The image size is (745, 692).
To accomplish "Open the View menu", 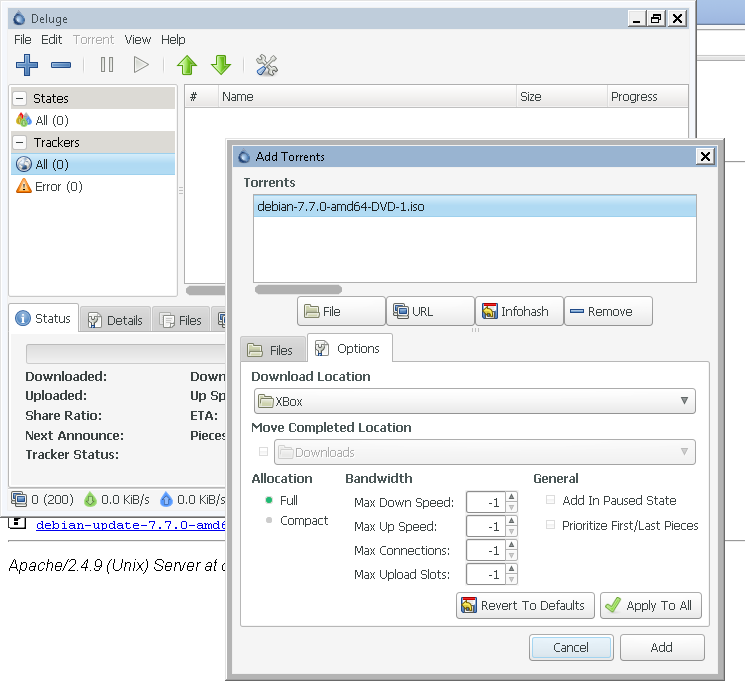I will pyautogui.click(x=137, y=39).
